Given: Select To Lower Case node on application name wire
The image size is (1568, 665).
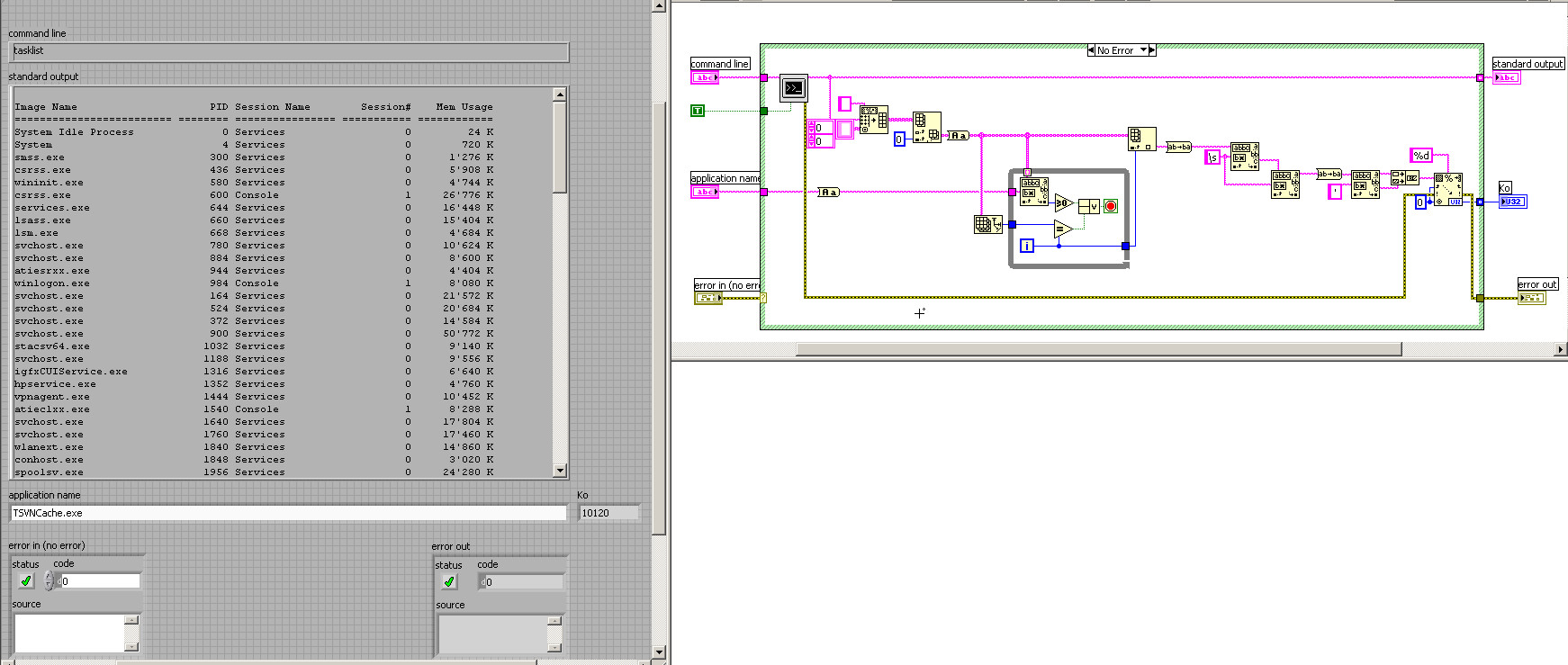Looking at the screenshot, I should (x=828, y=192).
